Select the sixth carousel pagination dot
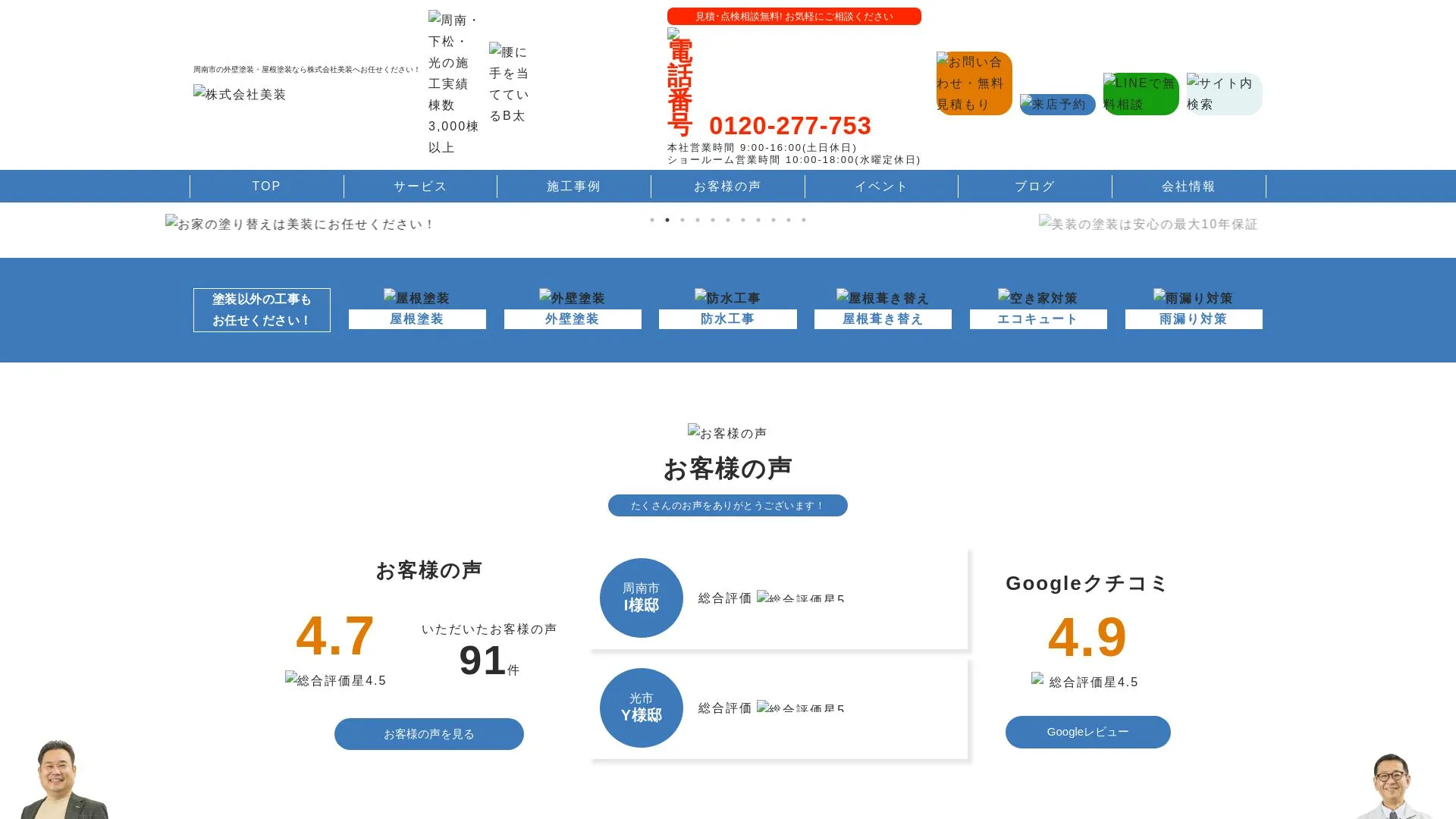Viewport: 1456px width, 819px height. [728, 220]
